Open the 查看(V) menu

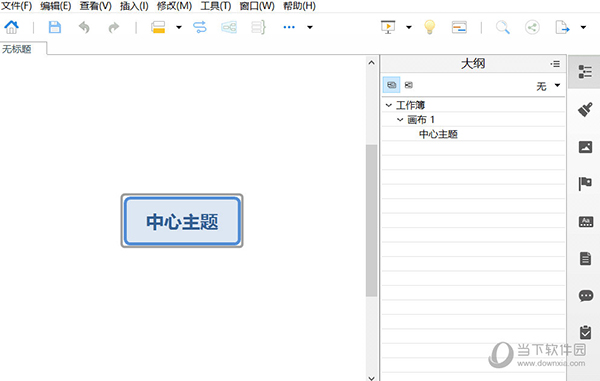coord(95,6)
